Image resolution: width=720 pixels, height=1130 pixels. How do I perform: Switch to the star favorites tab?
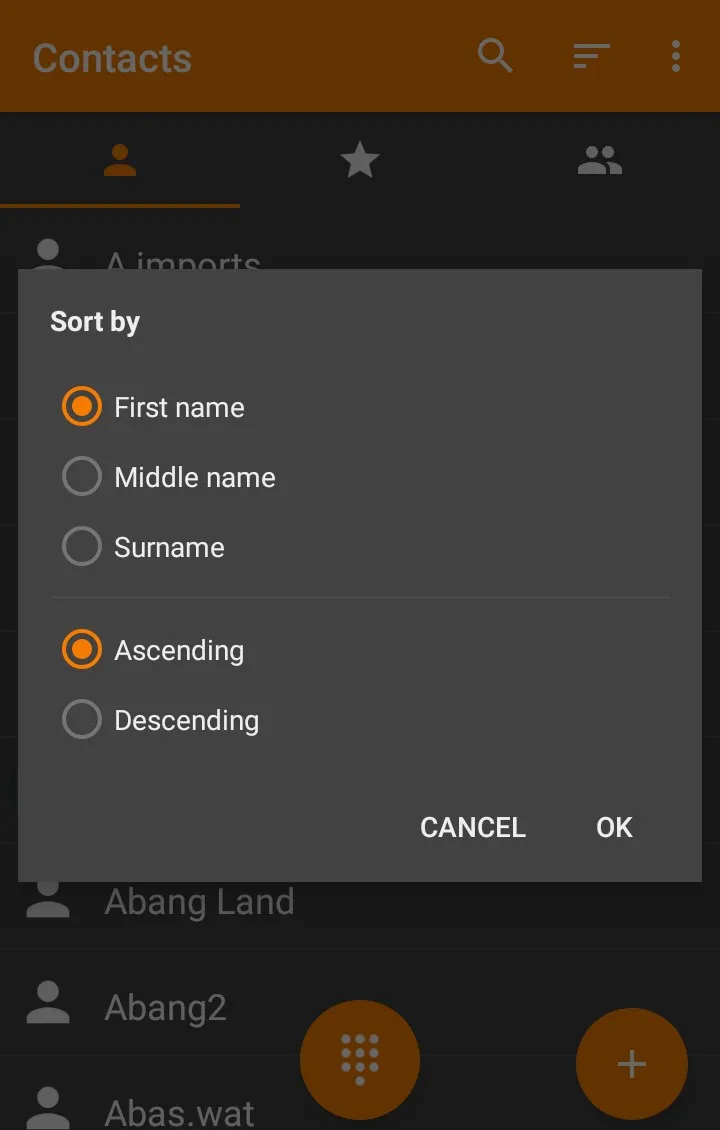(360, 160)
